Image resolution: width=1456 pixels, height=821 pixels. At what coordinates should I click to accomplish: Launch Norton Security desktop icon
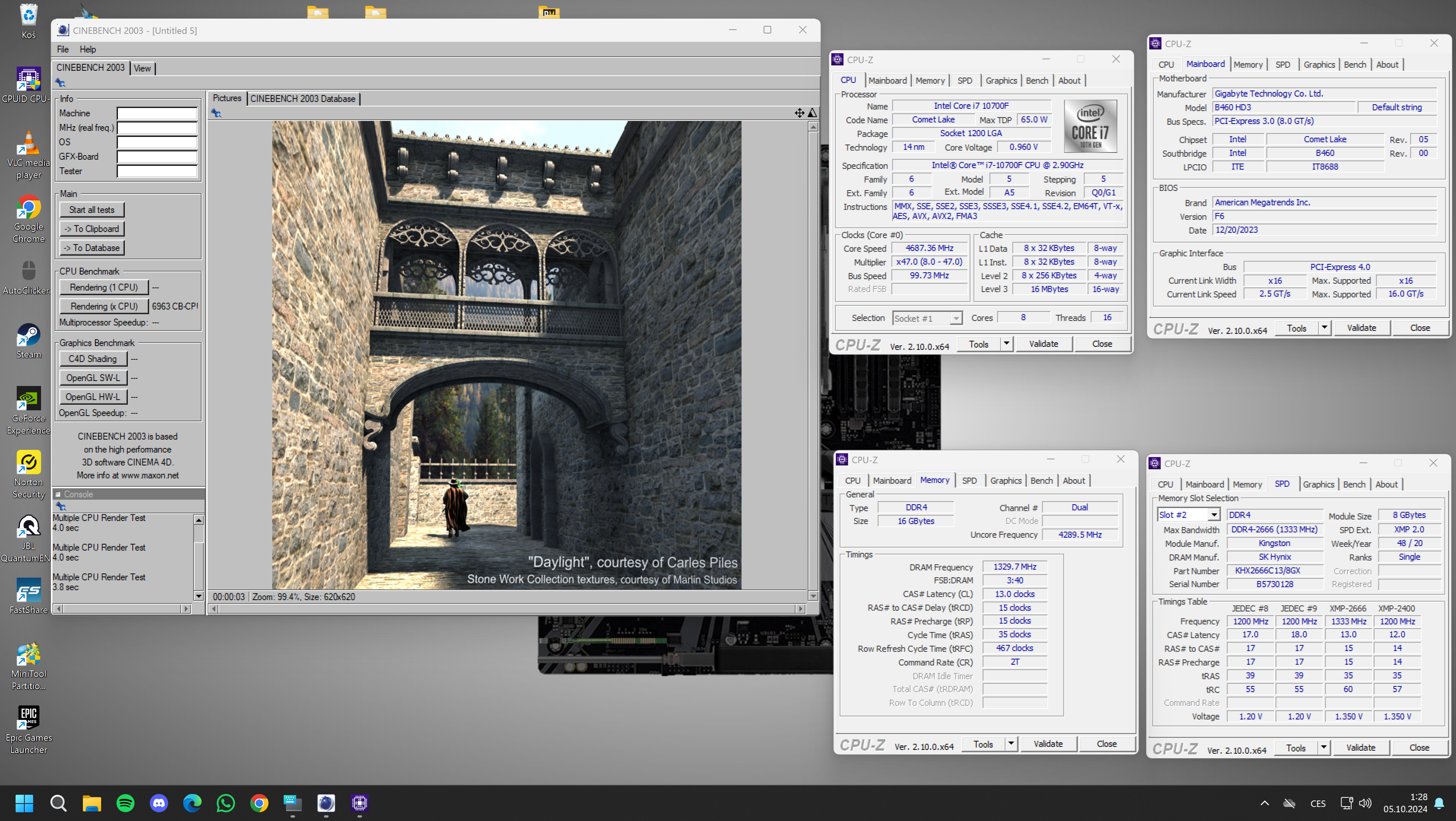[x=28, y=475]
